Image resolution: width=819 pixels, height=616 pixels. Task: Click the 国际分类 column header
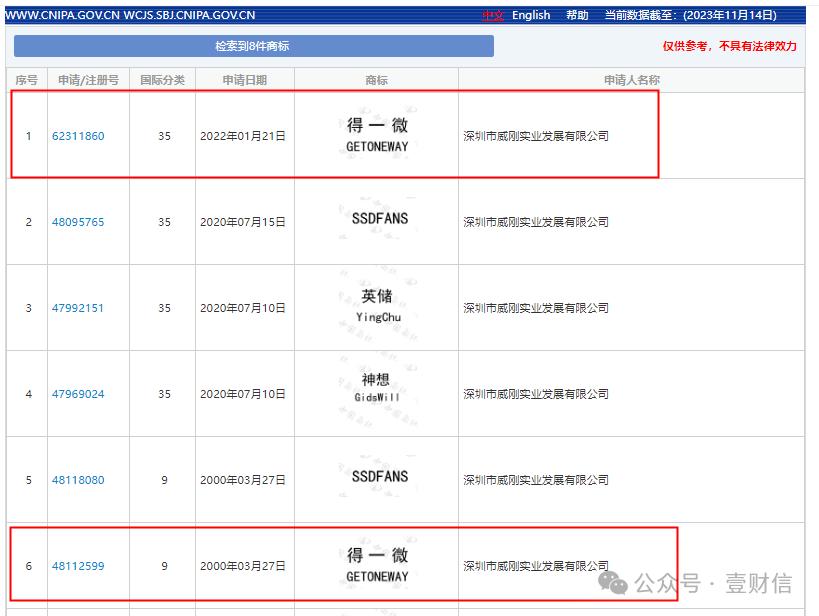point(162,80)
